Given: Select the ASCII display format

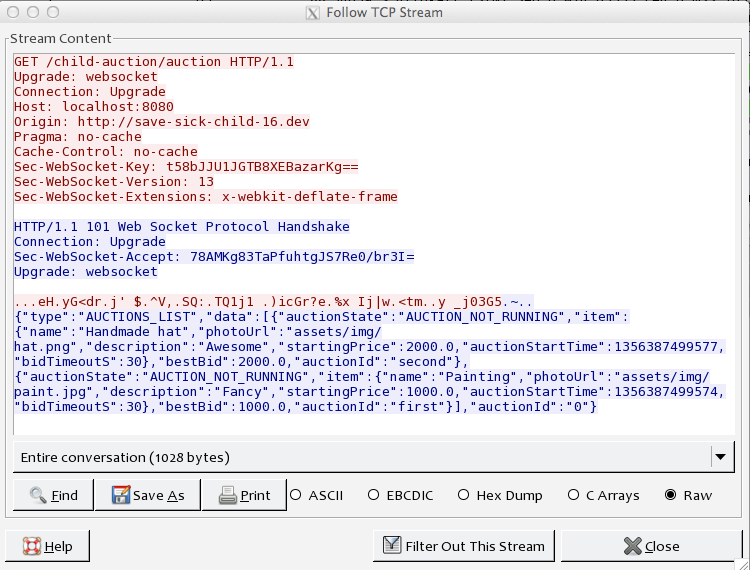Looking at the screenshot, I should coord(296,495).
